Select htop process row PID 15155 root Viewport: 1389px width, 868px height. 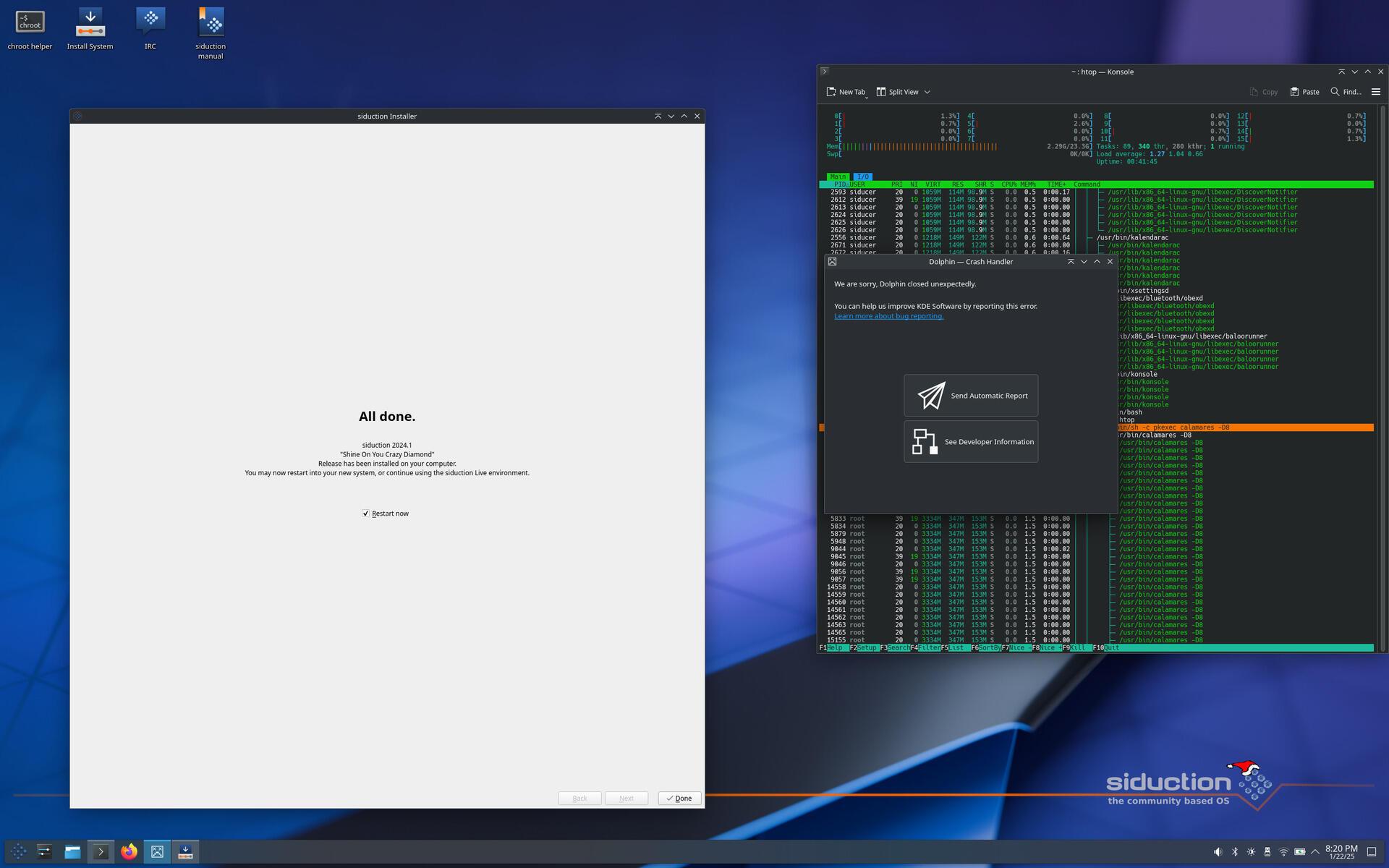click(1096, 640)
